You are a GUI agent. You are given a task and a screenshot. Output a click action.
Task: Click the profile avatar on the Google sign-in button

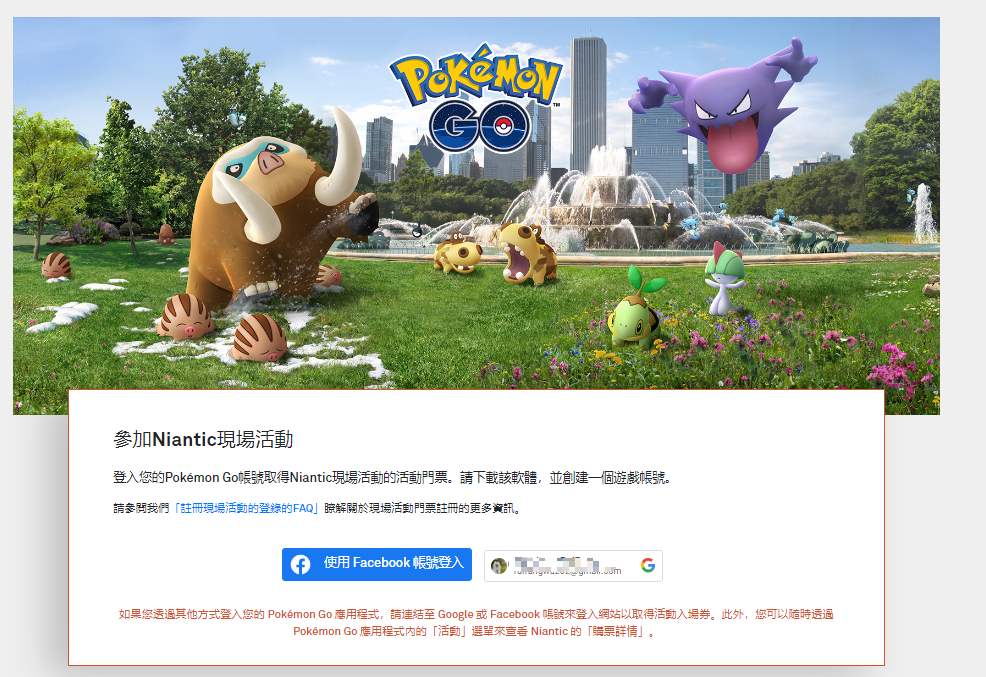pyautogui.click(x=497, y=563)
